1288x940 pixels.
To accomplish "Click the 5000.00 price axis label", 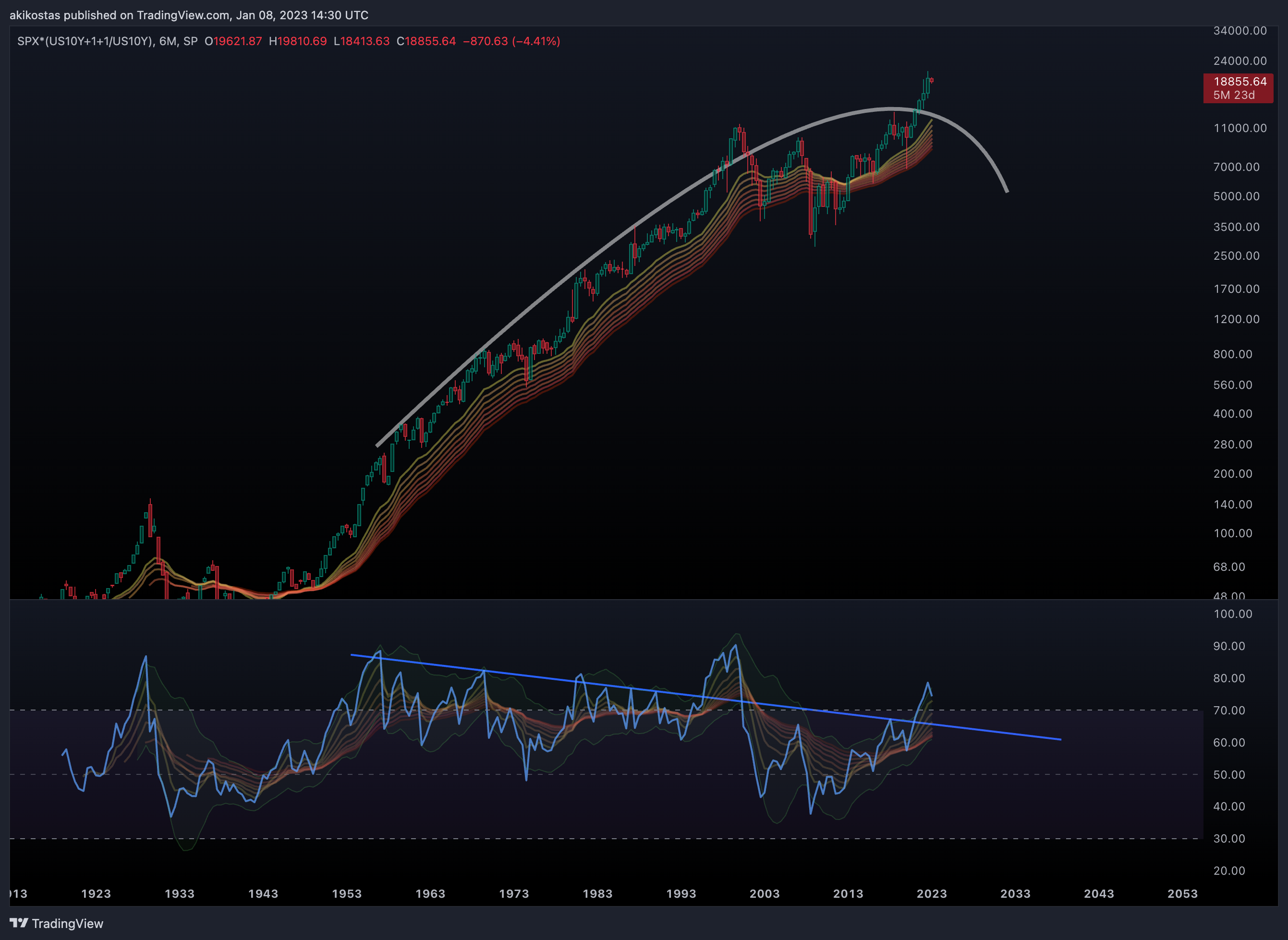I will 1236,196.
